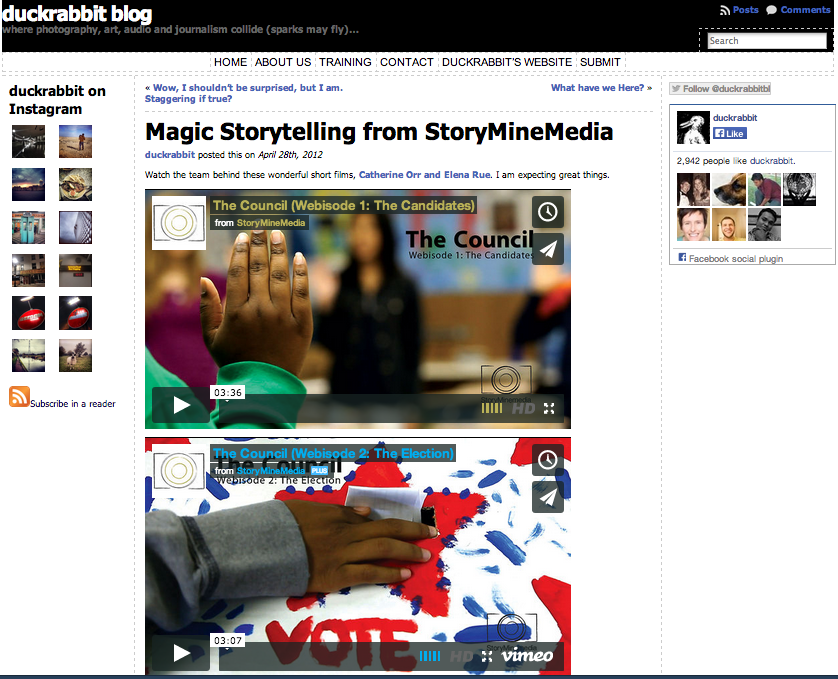Screen dimensions: 838x679
Task: Click Subscribe in a reader link
Action: pos(73,404)
